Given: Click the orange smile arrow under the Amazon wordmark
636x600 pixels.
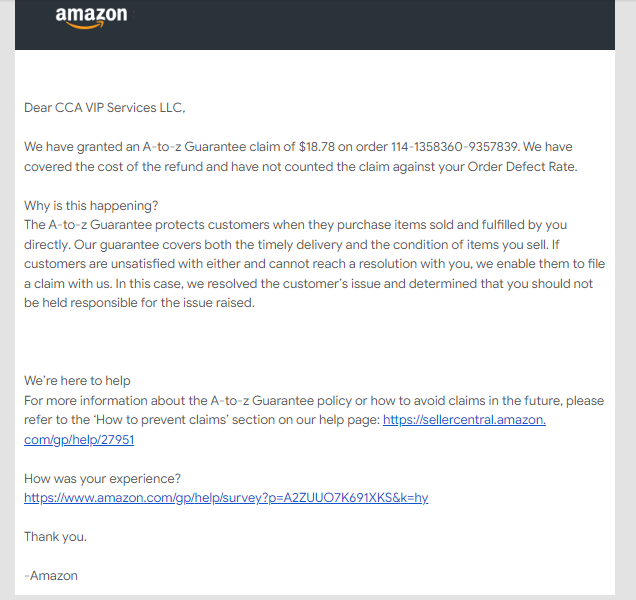Looking at the screenshot, I should (85, 26).
